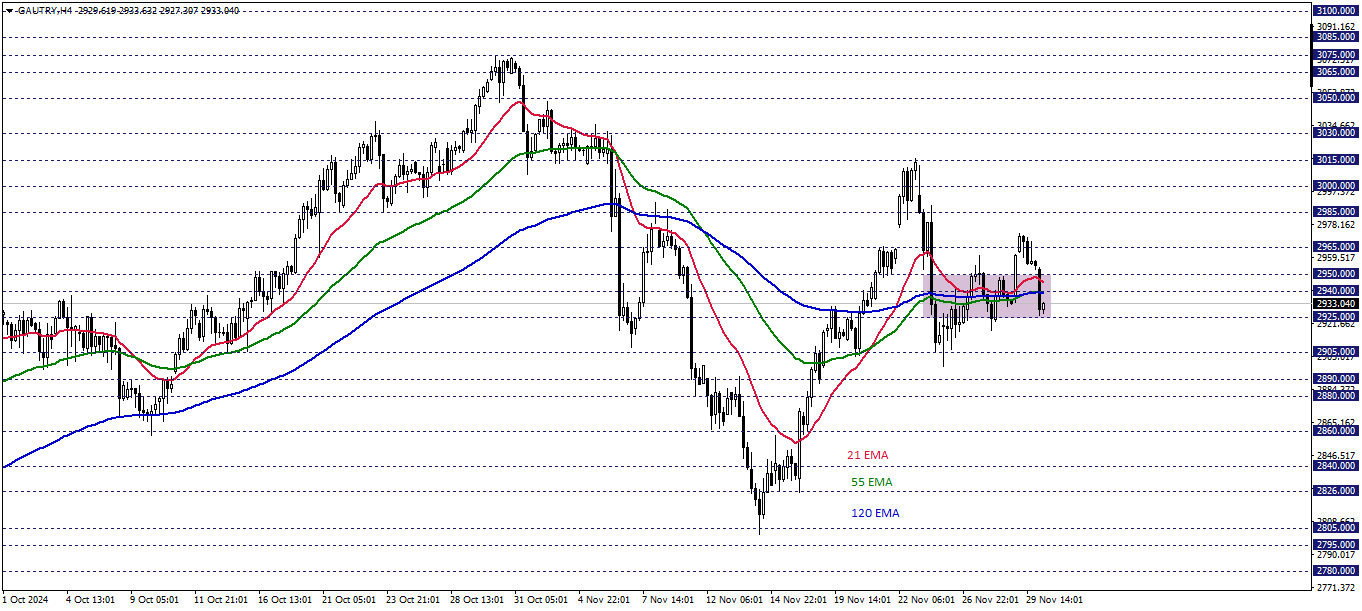Click the 19 Nov 14:01 time label
Image resolution: width=1362 pixels, height=611 pixels.
click(x=862, y=600)
